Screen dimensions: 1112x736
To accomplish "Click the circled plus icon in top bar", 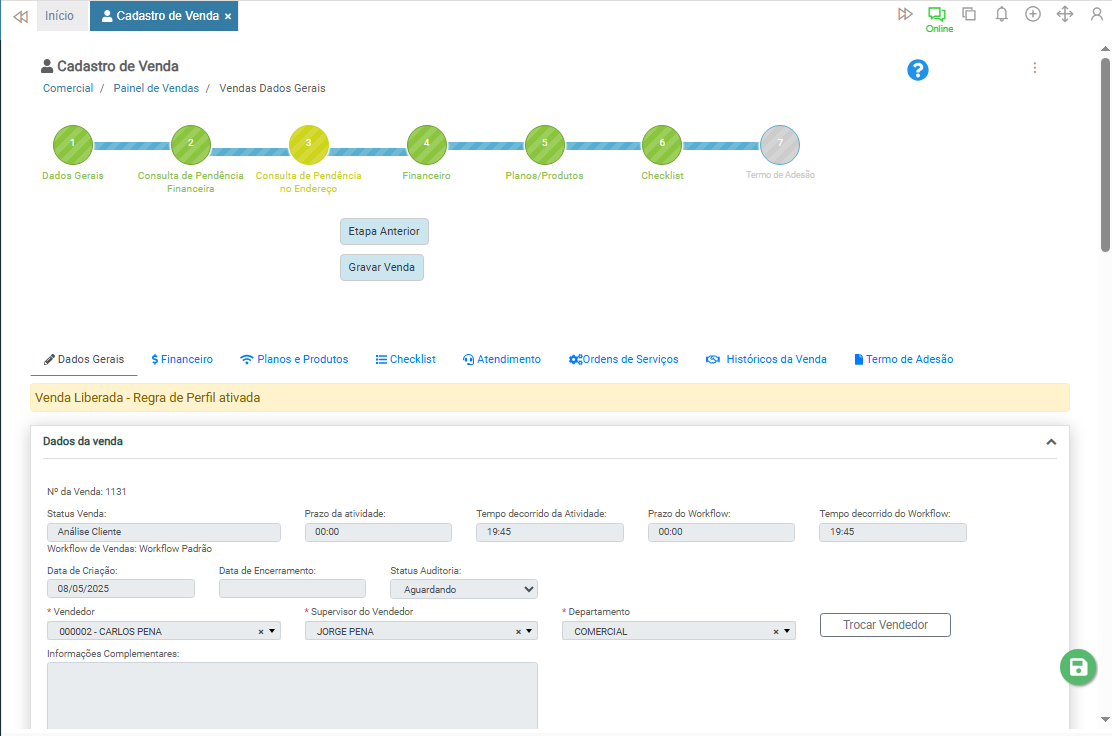I will coord(1033,14).
